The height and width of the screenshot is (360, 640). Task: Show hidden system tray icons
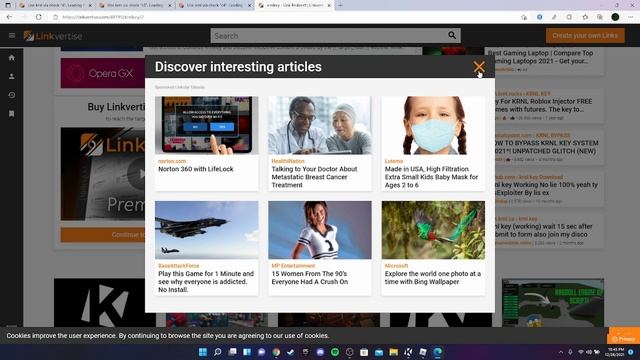pyautogui.click(x=561, y=352)
